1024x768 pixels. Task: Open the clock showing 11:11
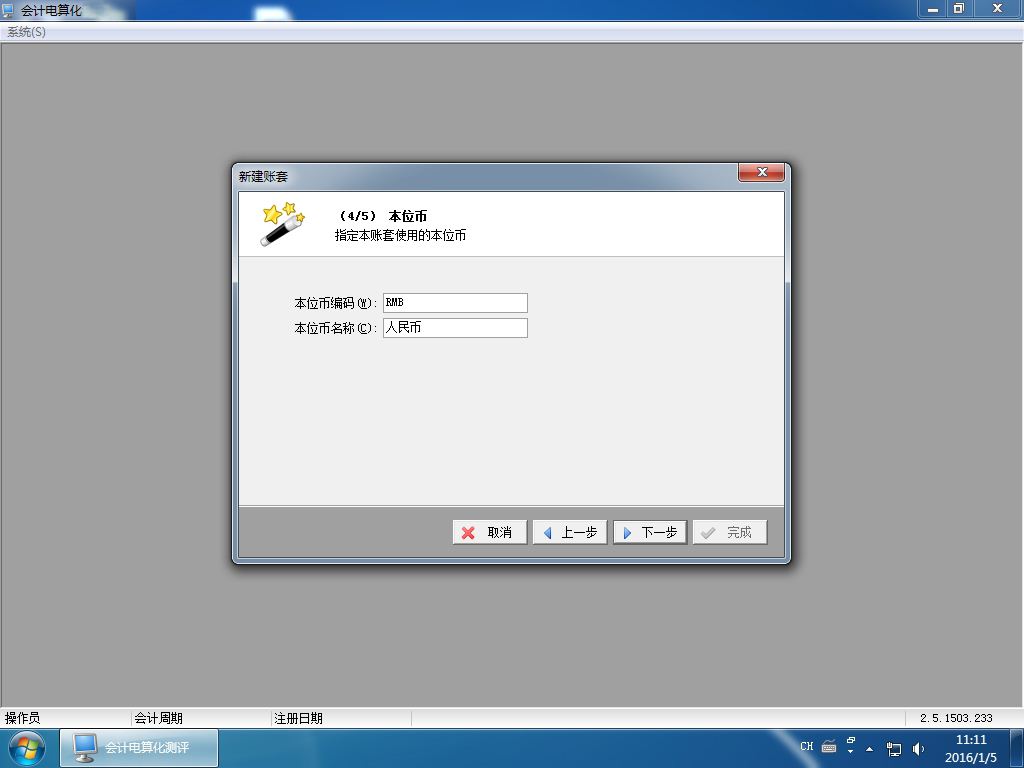970,748
